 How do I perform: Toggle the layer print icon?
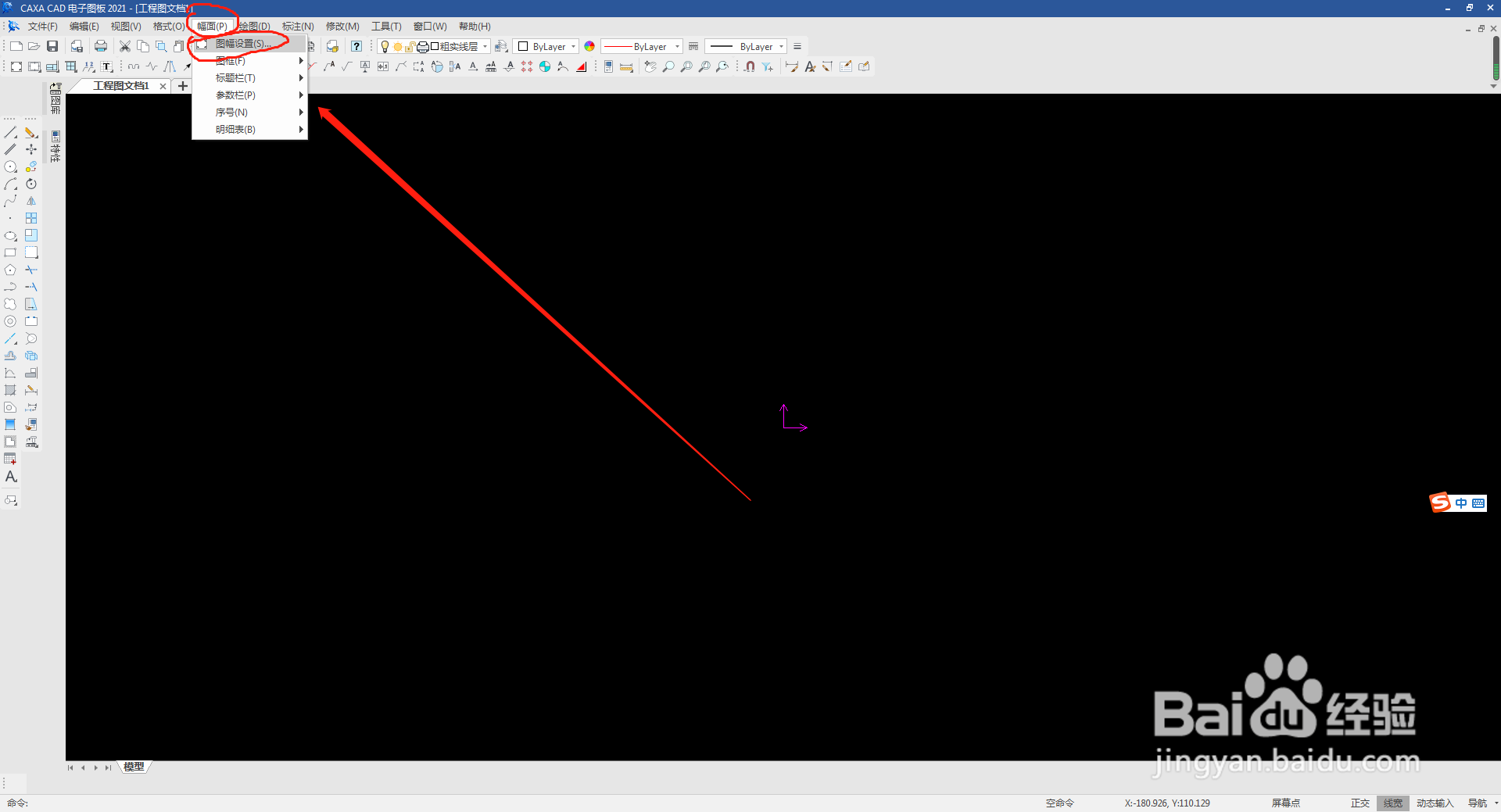pos(422,47)
